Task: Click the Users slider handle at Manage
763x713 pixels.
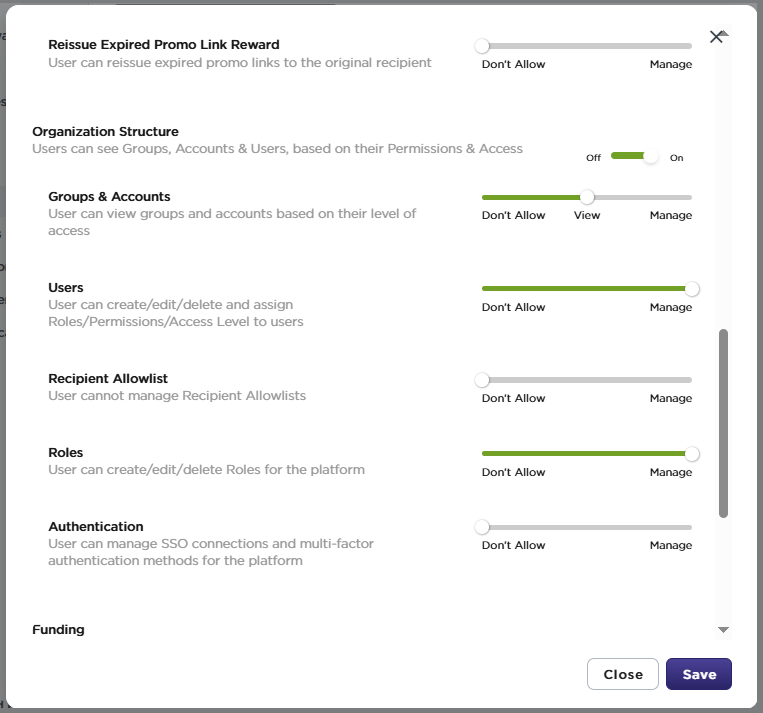Action: (x=692, y=289)
